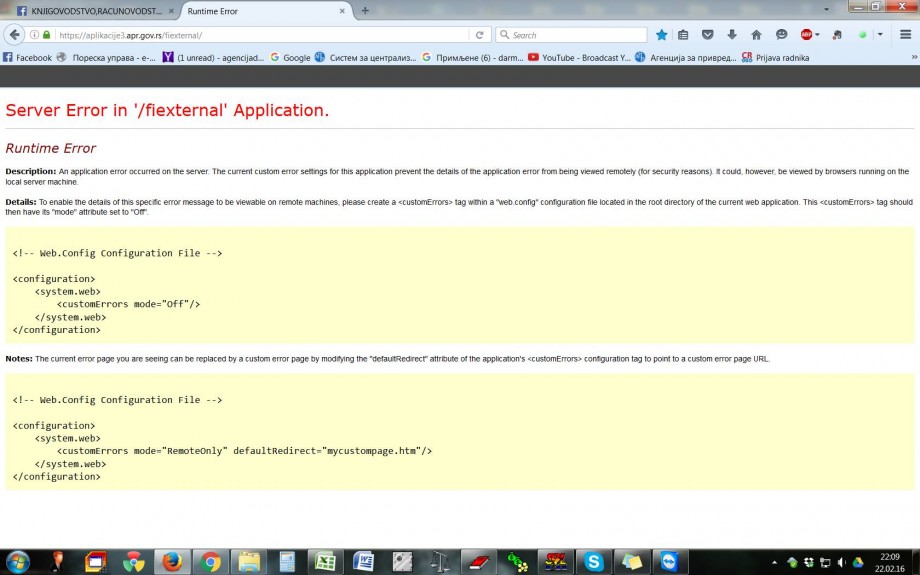Open a new tab with plus button
This screenshot has width=920, height=575.
coord(365,11)
